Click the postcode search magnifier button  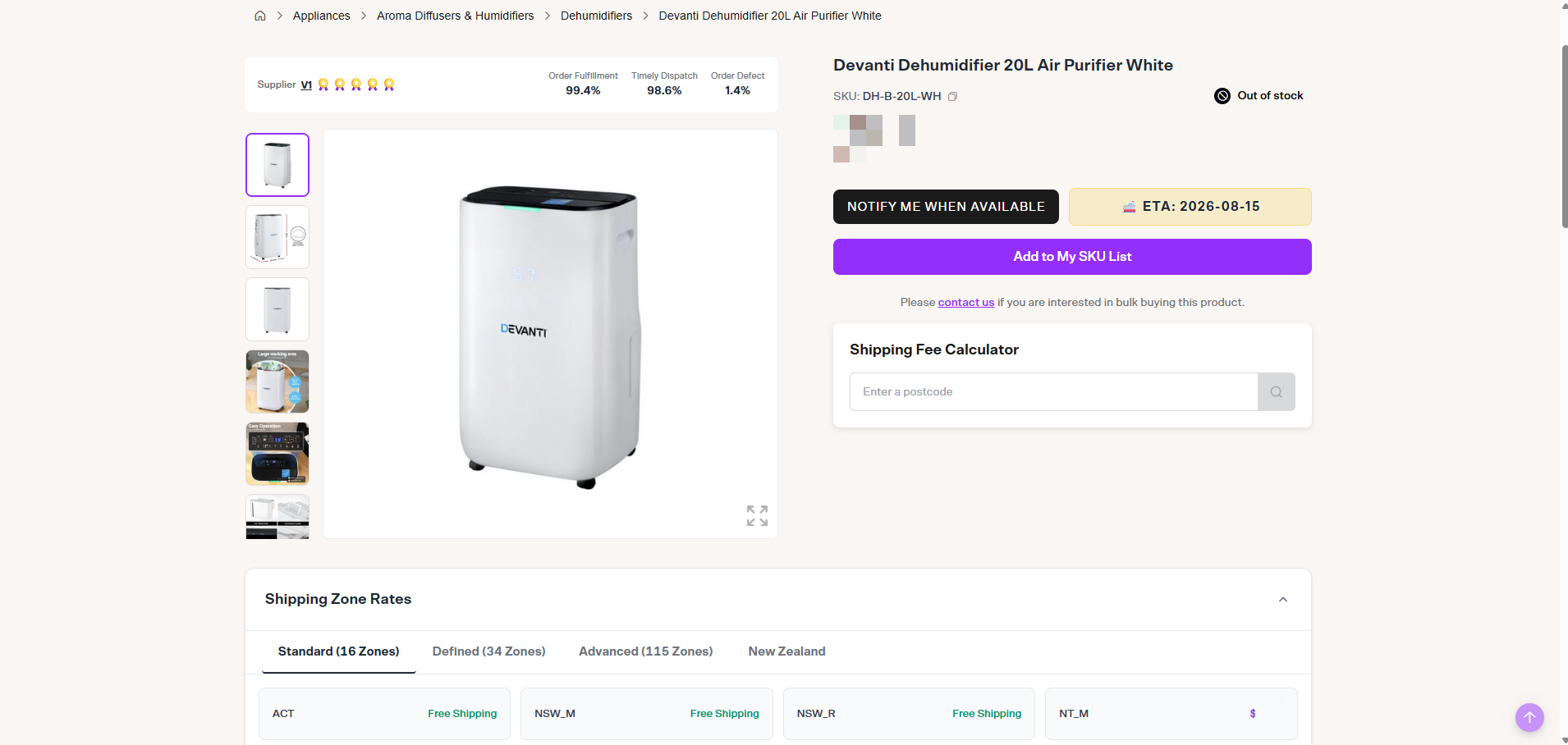coord(1276,391)
